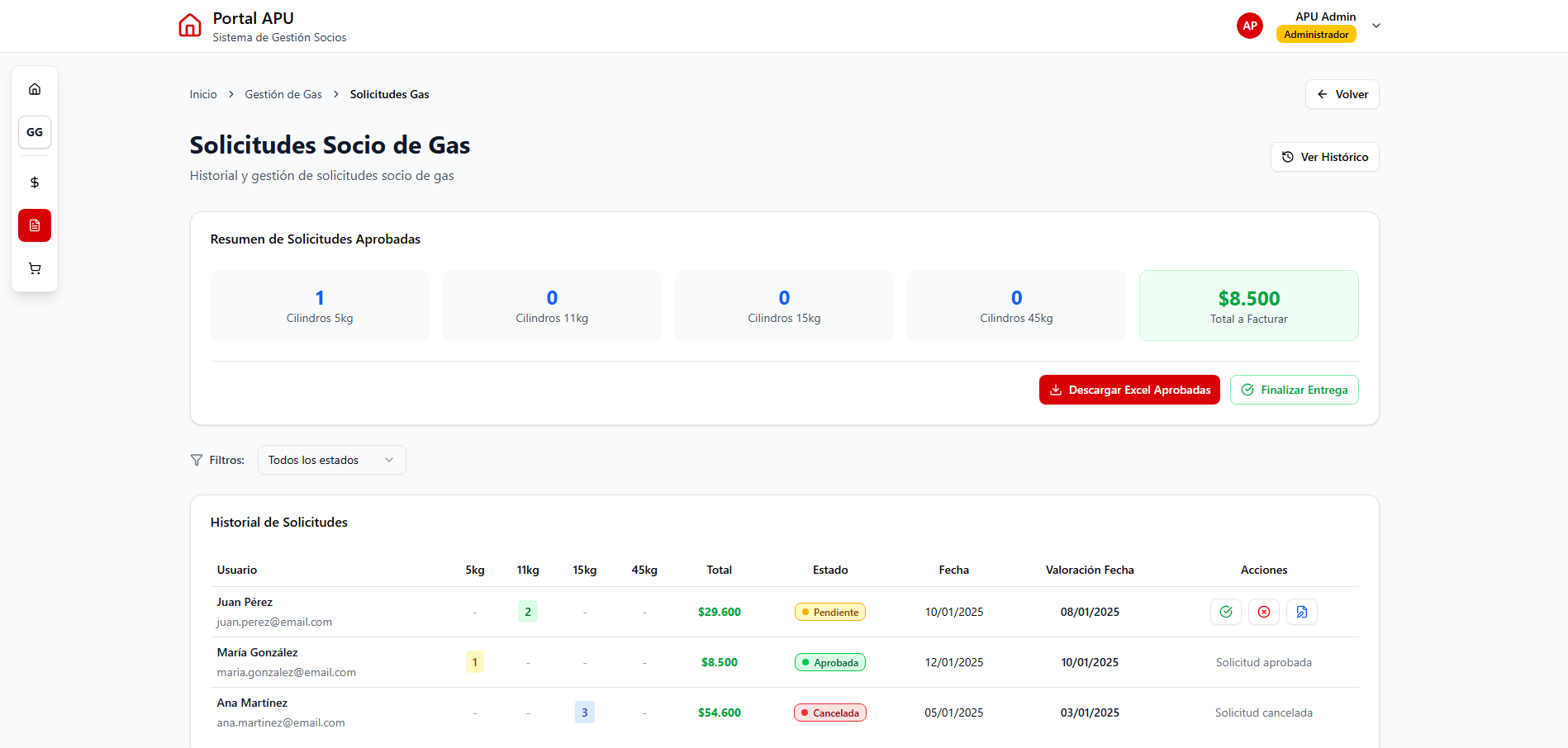Click the dollar sign icon in the sidebar

coord(35,182)
